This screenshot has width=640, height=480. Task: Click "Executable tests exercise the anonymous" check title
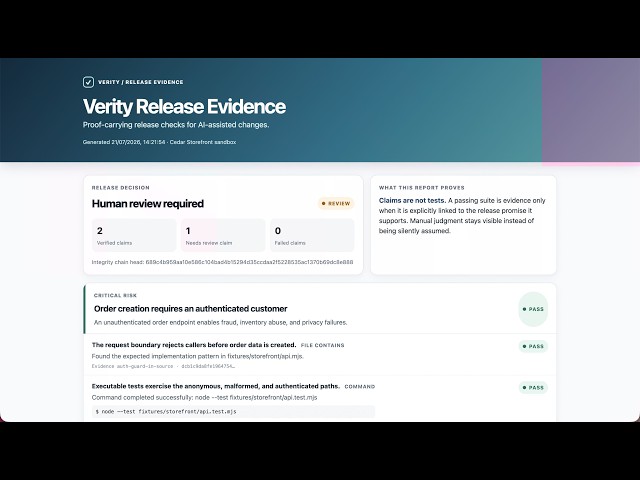point(216,386)
